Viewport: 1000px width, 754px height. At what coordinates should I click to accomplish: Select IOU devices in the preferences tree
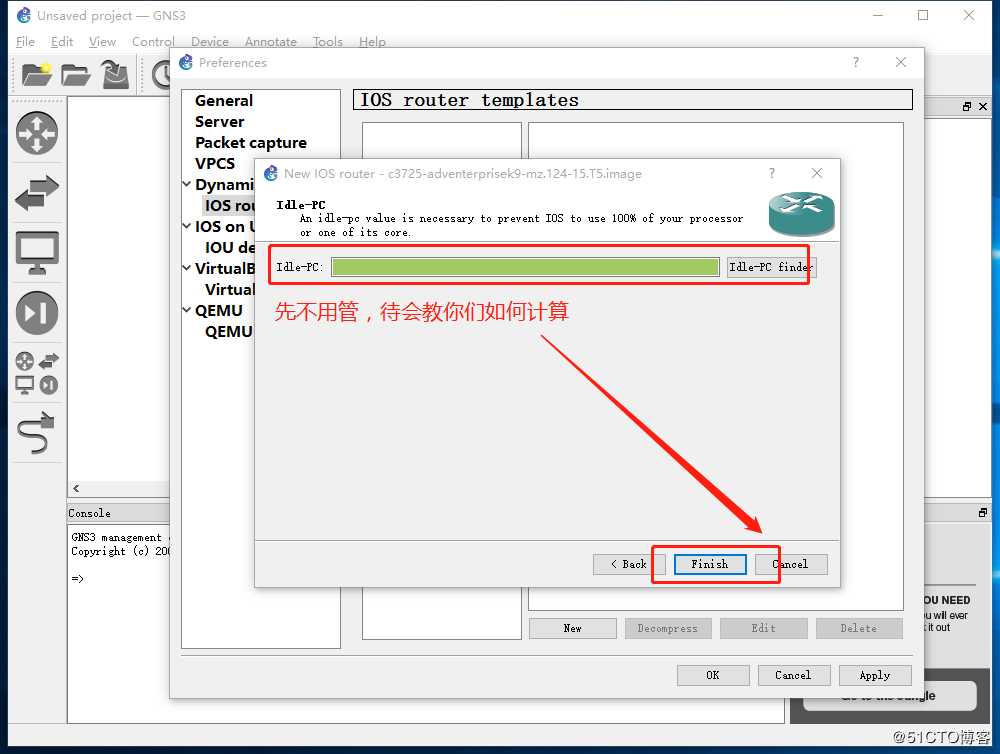click(229, 248)
